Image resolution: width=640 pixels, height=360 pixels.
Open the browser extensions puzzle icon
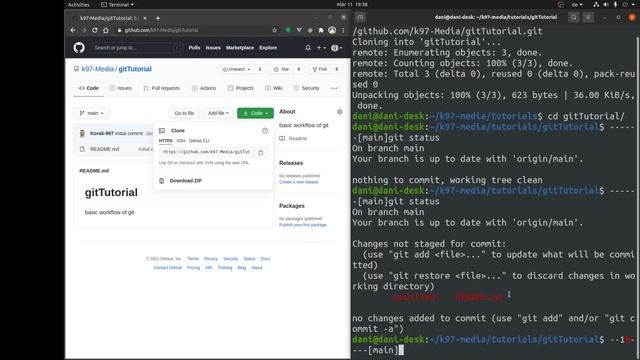coord(321,30)
